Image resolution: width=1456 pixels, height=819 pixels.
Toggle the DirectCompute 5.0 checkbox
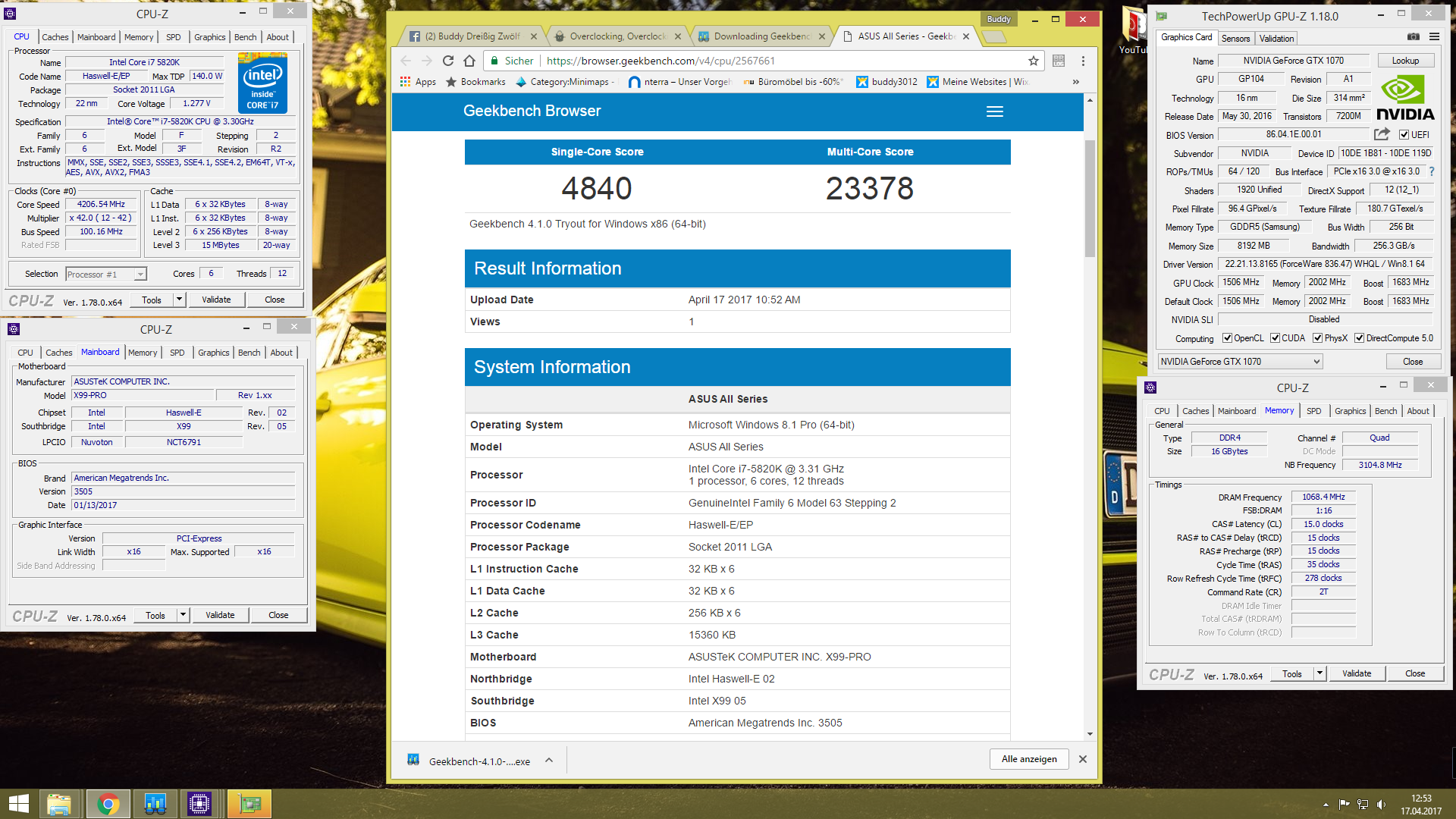tap(1359, 338)
